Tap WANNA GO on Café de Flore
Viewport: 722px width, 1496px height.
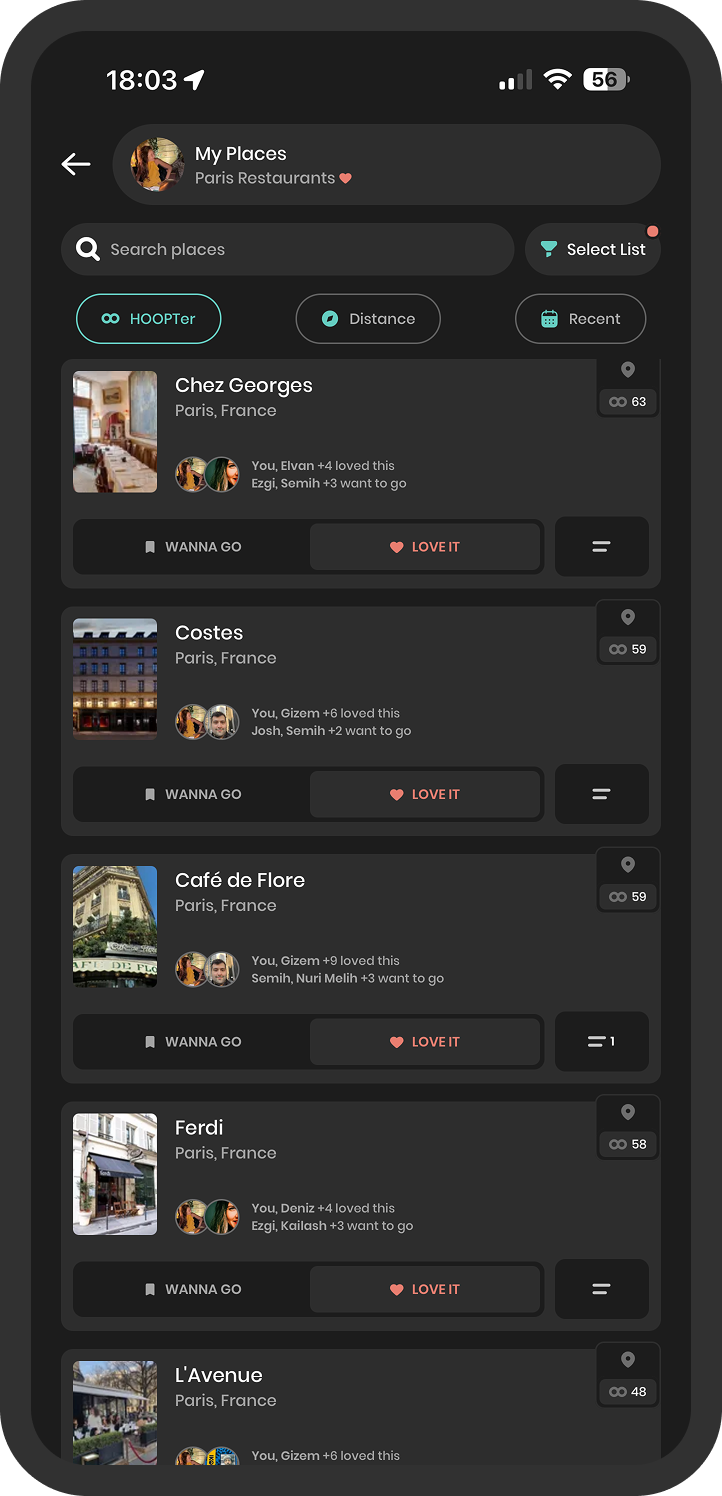(x=193, y=1042)
